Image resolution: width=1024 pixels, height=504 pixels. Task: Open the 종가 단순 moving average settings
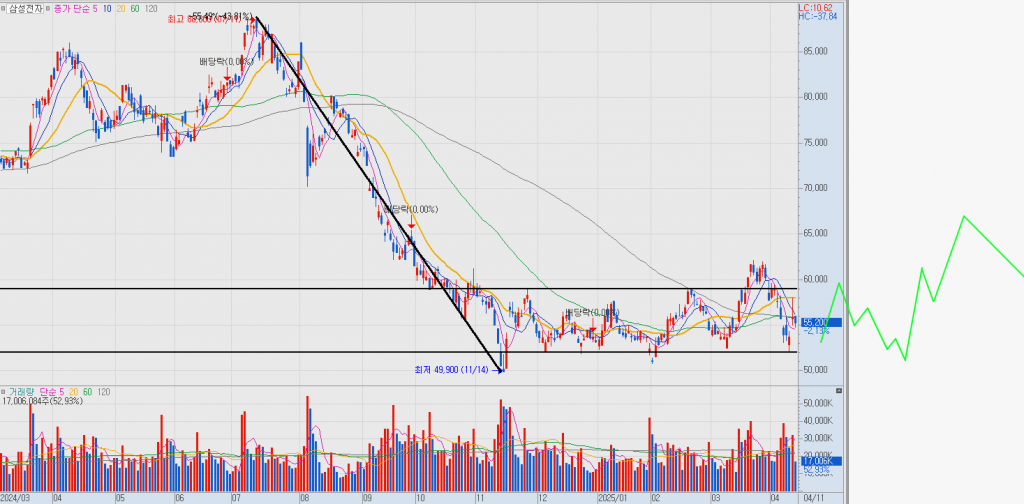pos(68,8)
